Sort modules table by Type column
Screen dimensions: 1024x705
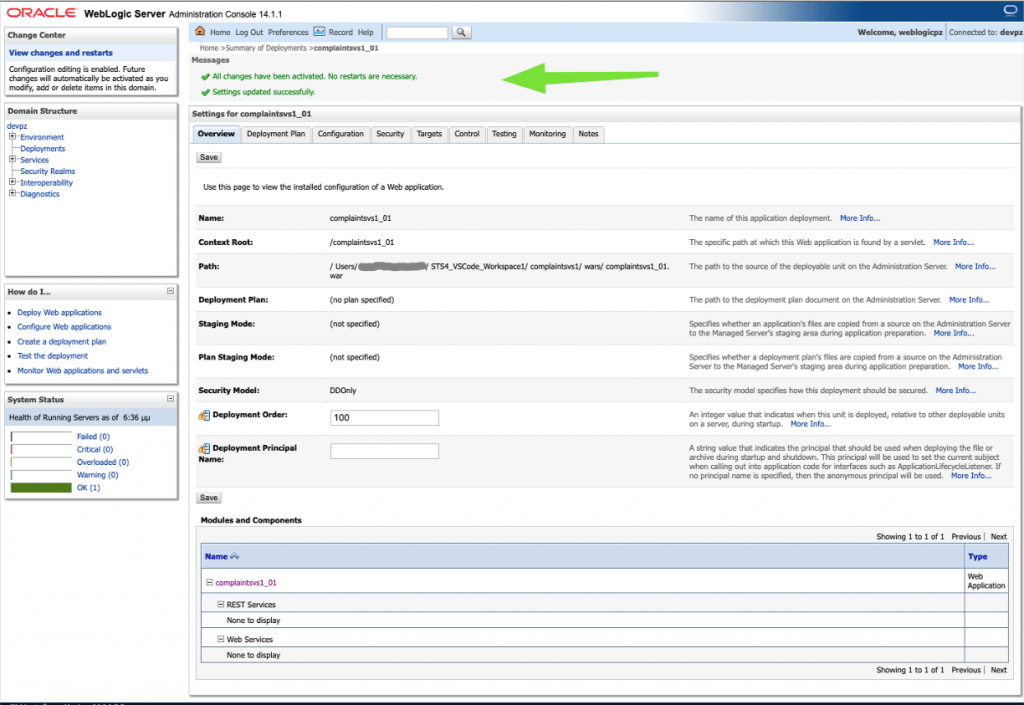click(977, 557)
